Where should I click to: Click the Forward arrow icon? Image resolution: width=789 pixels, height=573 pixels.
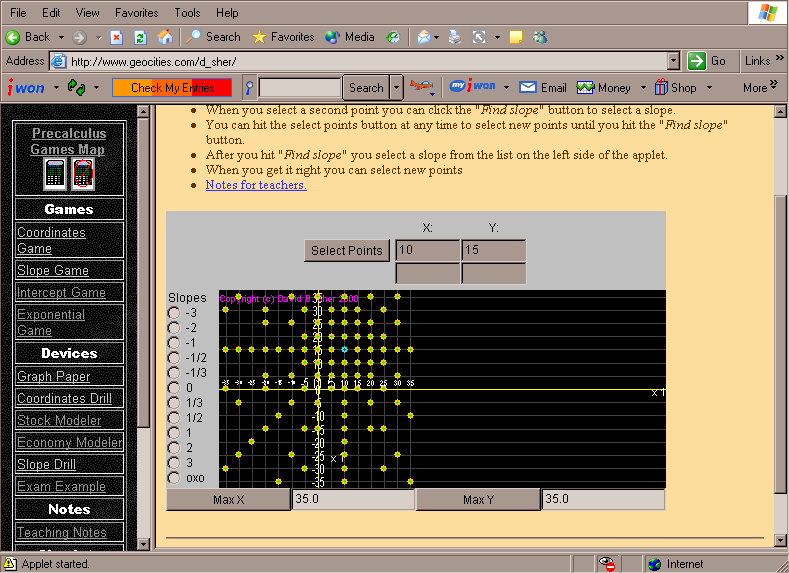click(80, 37)
